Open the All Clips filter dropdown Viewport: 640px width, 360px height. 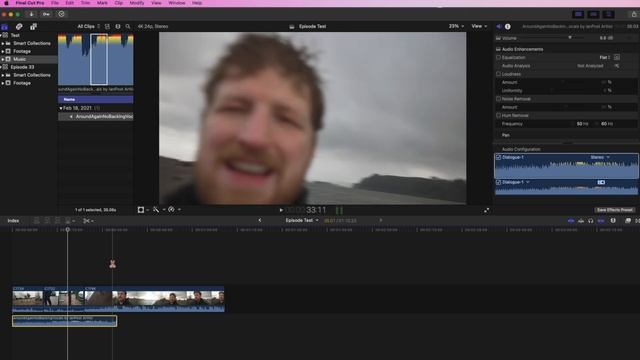point(89,27)
